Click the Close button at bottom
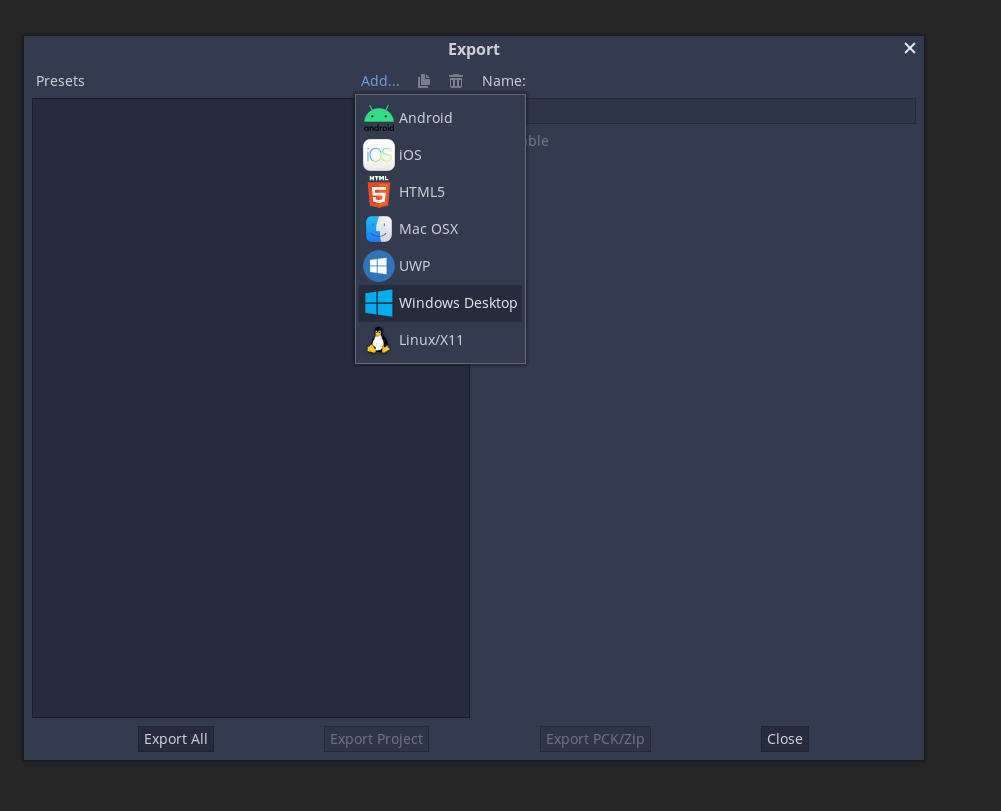The width and height of the screenshot is (1001, 811). 785,739
